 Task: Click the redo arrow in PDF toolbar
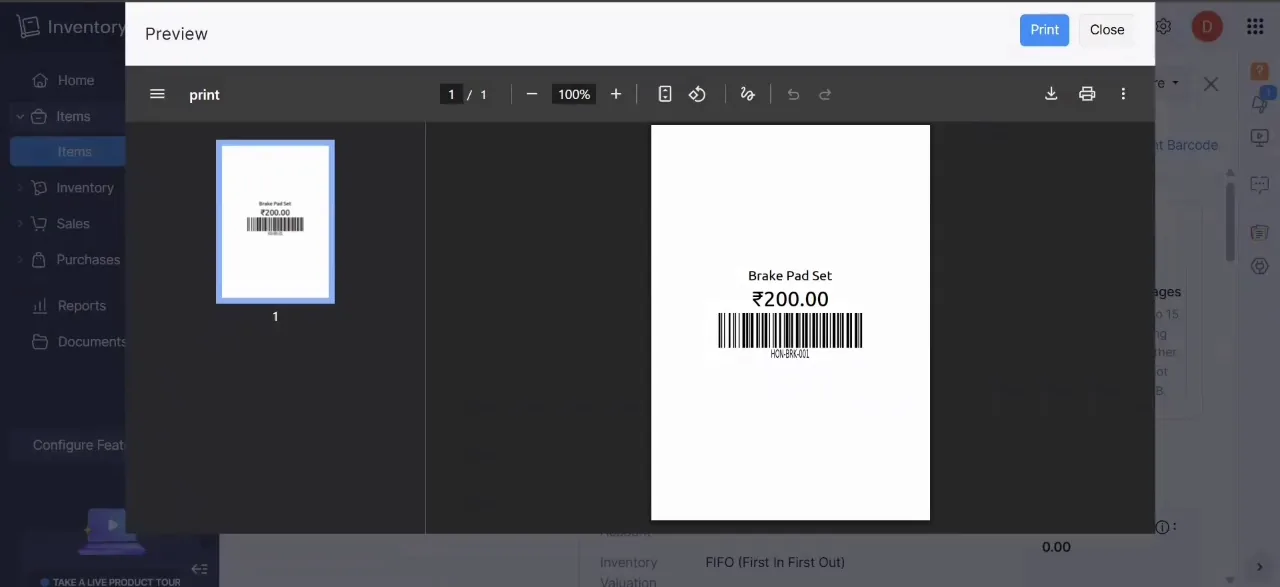[x=825, y=94]
